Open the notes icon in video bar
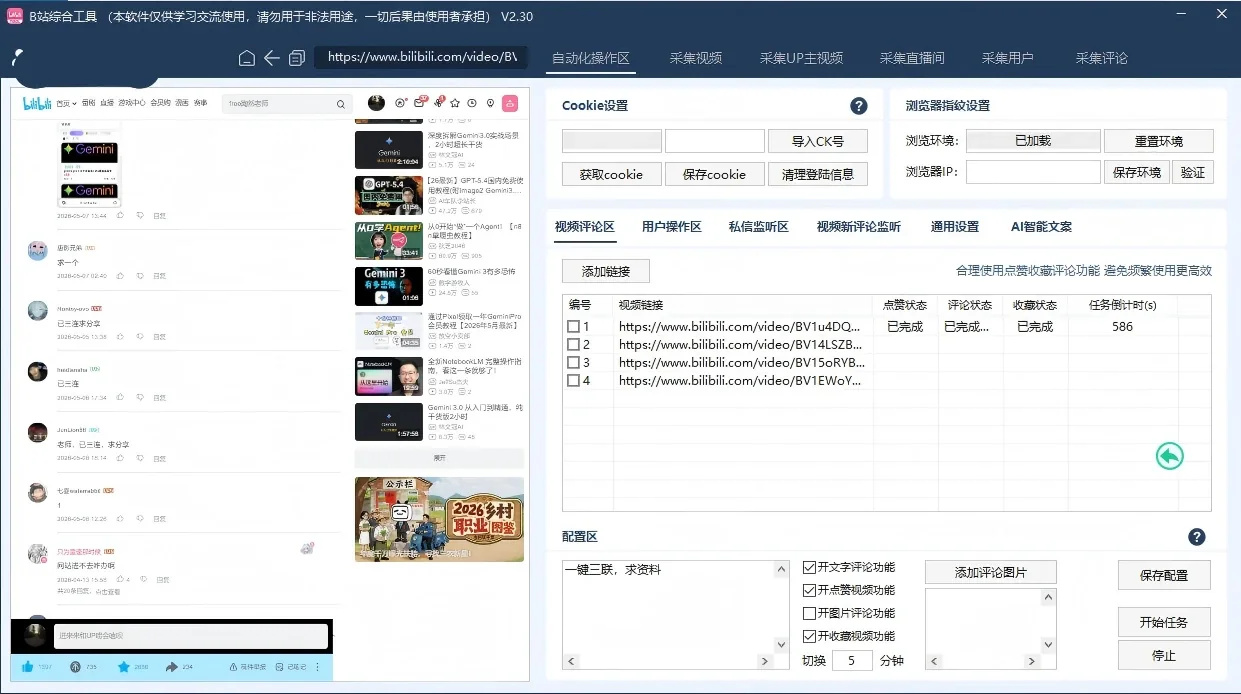This screenshot has height=694, width=1241. click(279, 667)
